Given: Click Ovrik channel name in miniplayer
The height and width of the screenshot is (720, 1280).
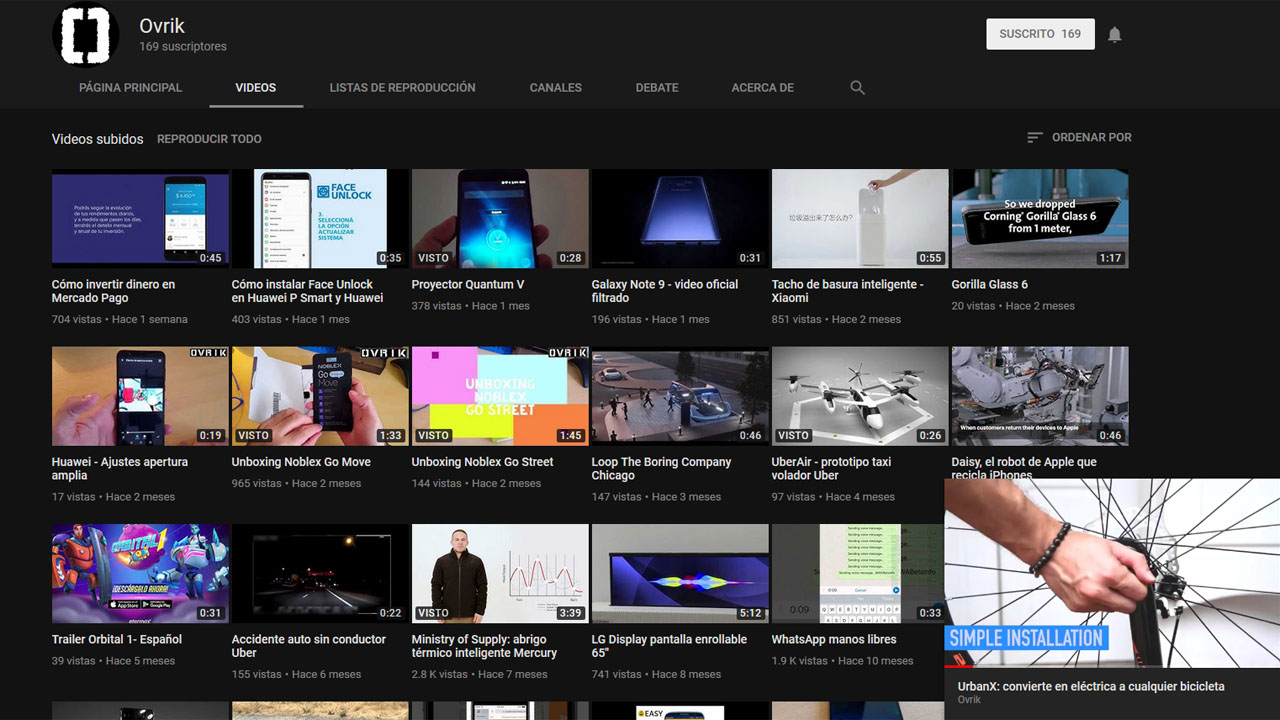Looking at the screenshot, I should click(x=969, y=700).
